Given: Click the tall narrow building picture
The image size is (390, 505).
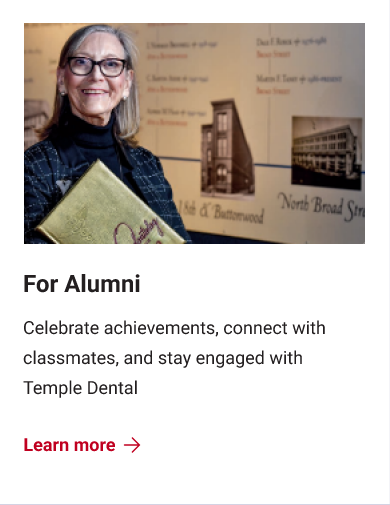Looking at the screenshot, I should pyautogui.click(x=228, y=147).
